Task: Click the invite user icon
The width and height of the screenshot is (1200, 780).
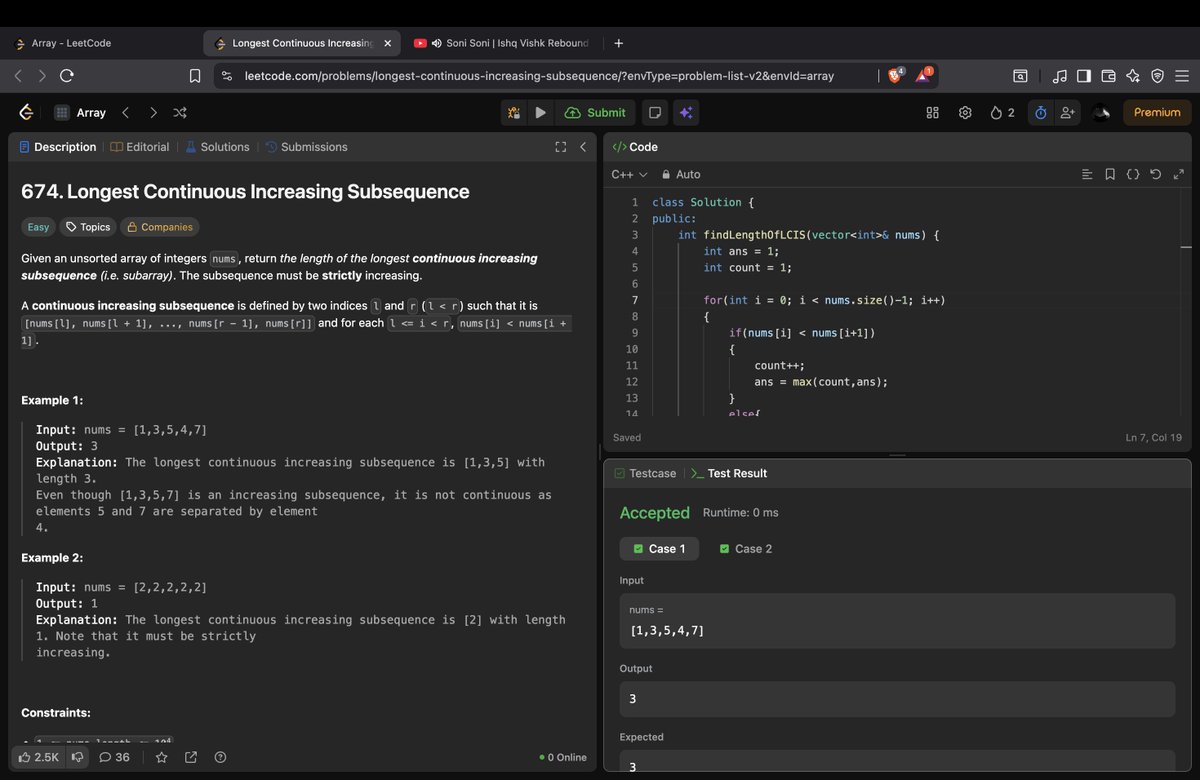Action: [x=1068, y=113]
